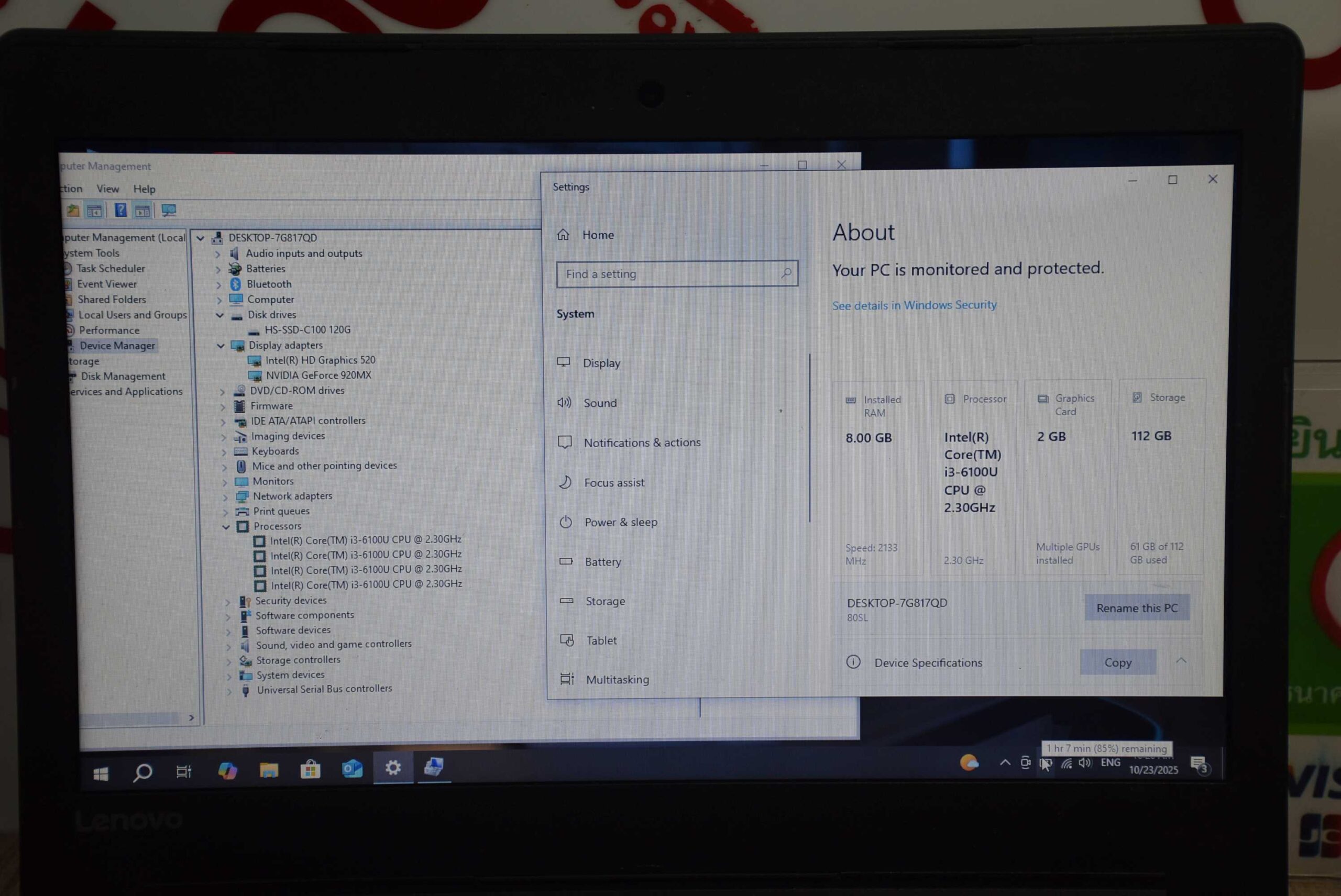The width and height of the screenshot is (1341, 896).
Task: Open See details in Windows Security link
Action: (914, 305)
